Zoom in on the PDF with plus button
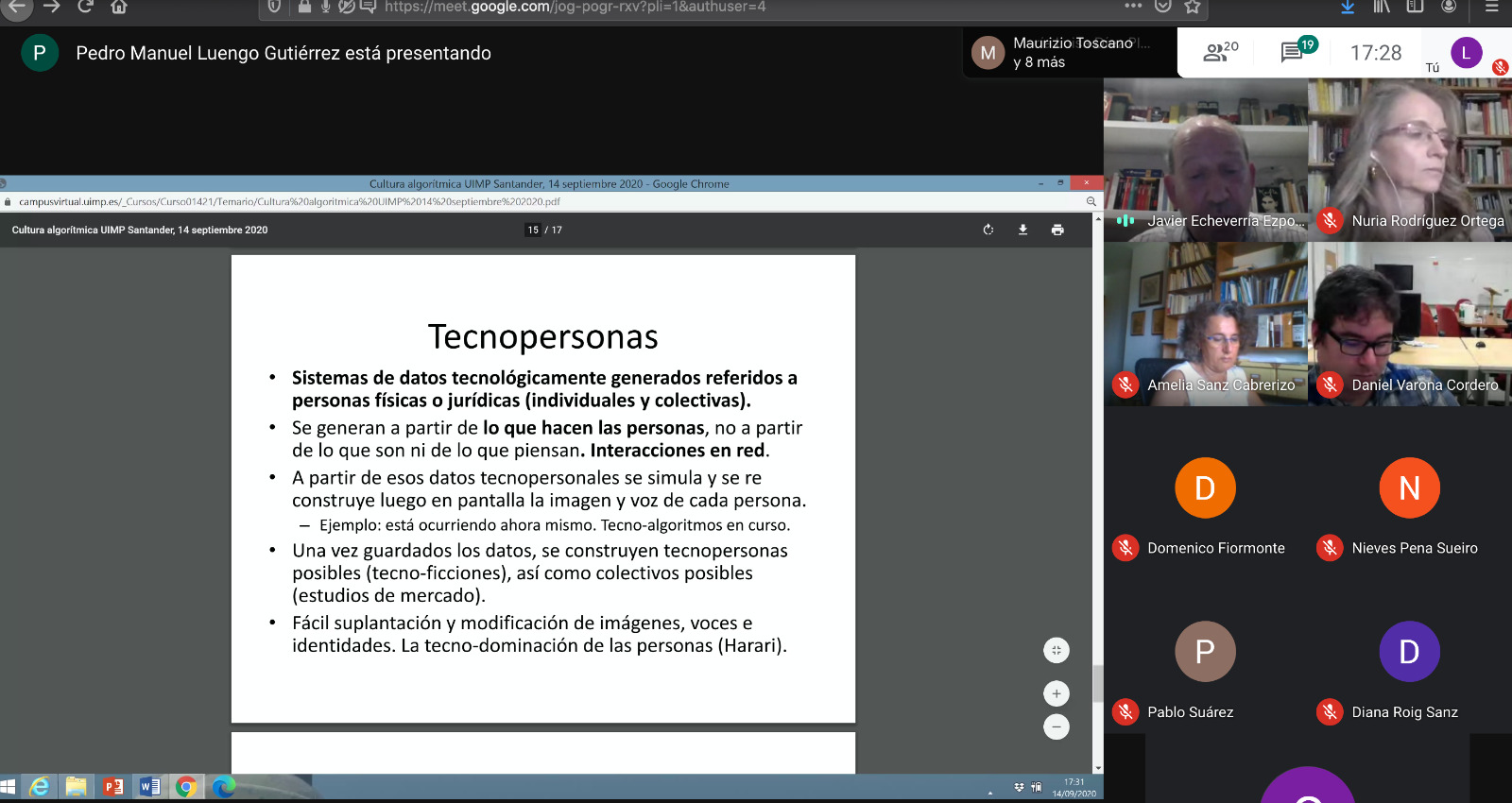The width and height of the screenshot is (1512, 803). click(x=1057, y=693)
